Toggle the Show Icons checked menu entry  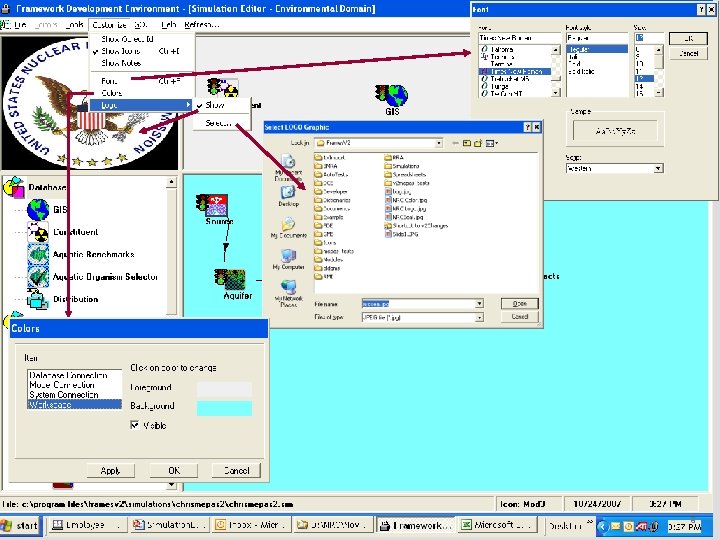(121, 51)
